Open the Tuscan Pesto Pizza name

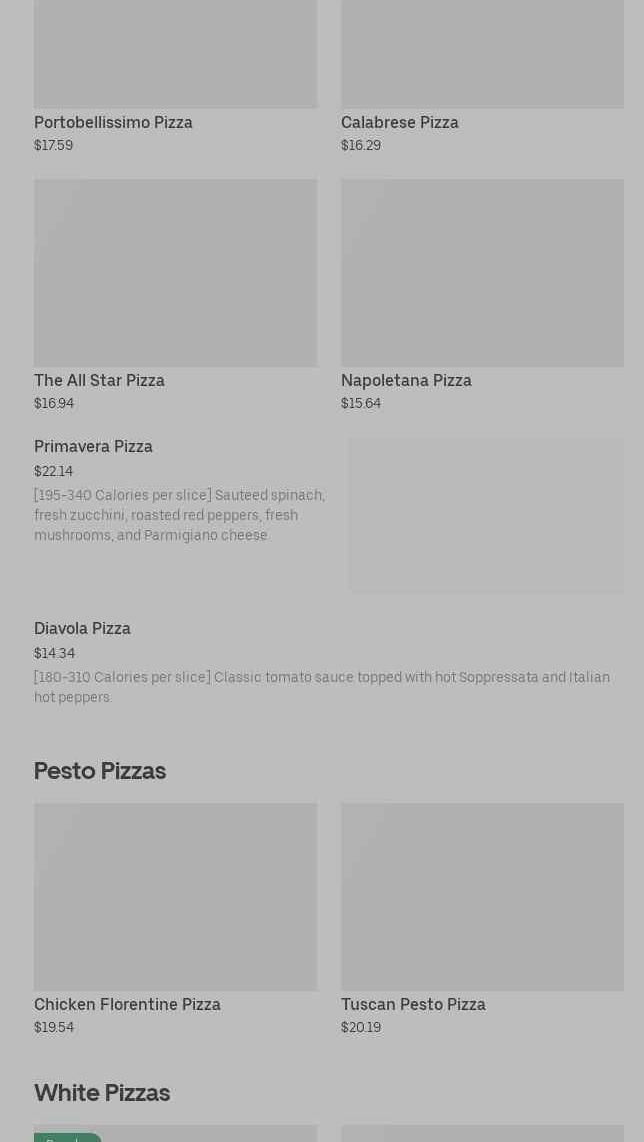coord(413,1005)
